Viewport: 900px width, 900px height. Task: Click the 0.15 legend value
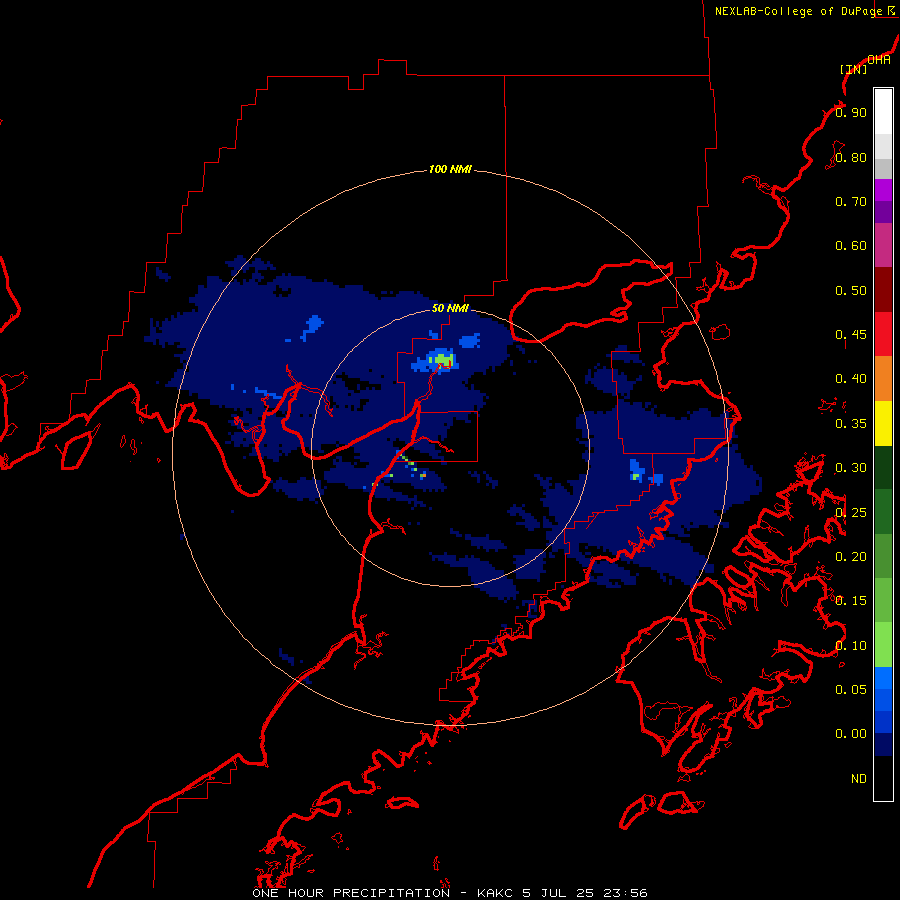pyautogui.click(x=851, y=601)
